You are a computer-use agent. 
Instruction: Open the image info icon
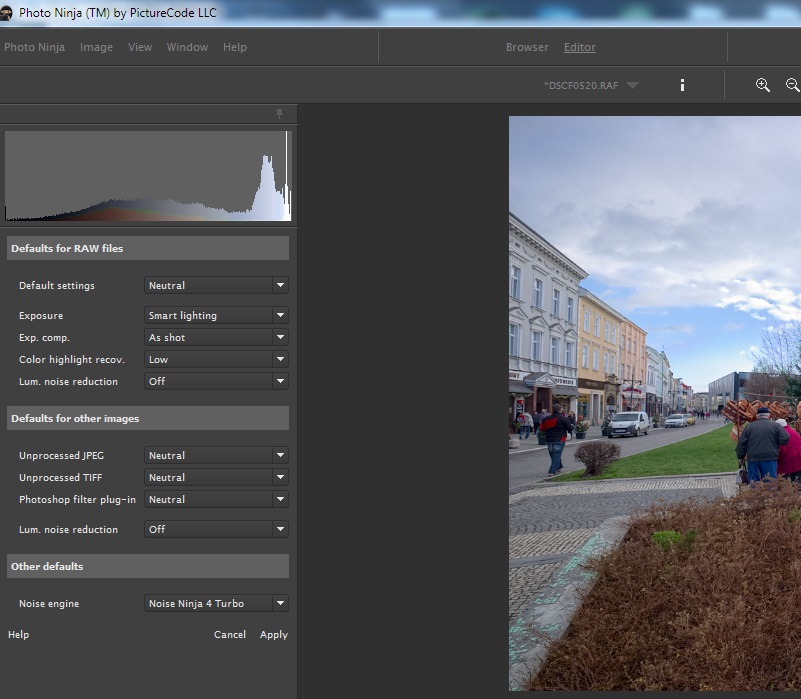point(683,85)
